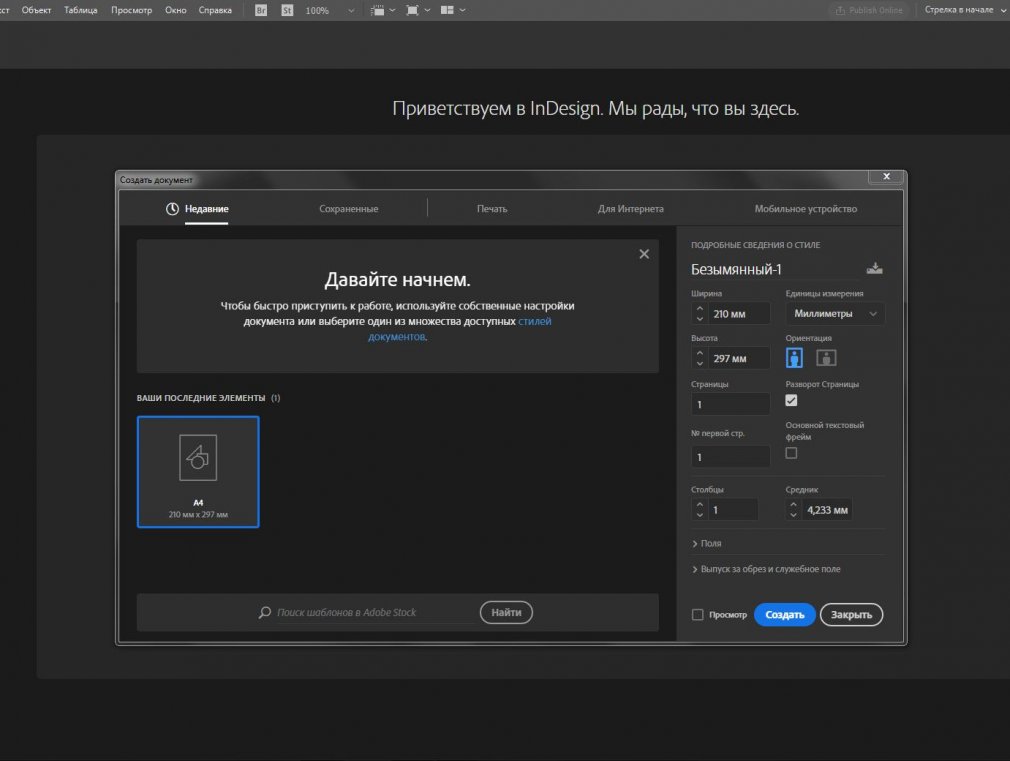This screenshot has height=761, width=1010.
Task: Open the 'Таблица' menu
Action: coord(81,10)
